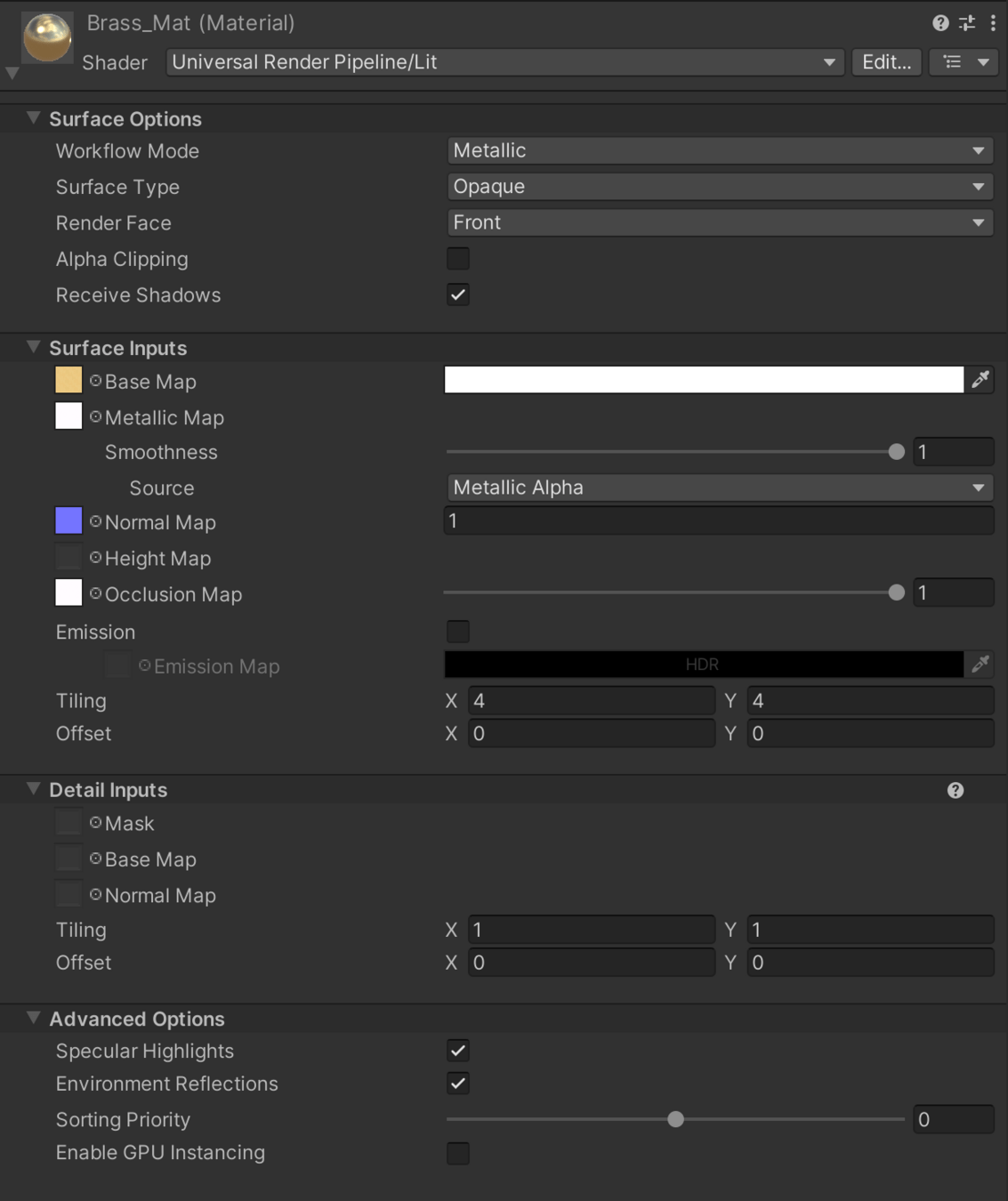Click the Sorting Priority slider handle

pos(676,1119)
